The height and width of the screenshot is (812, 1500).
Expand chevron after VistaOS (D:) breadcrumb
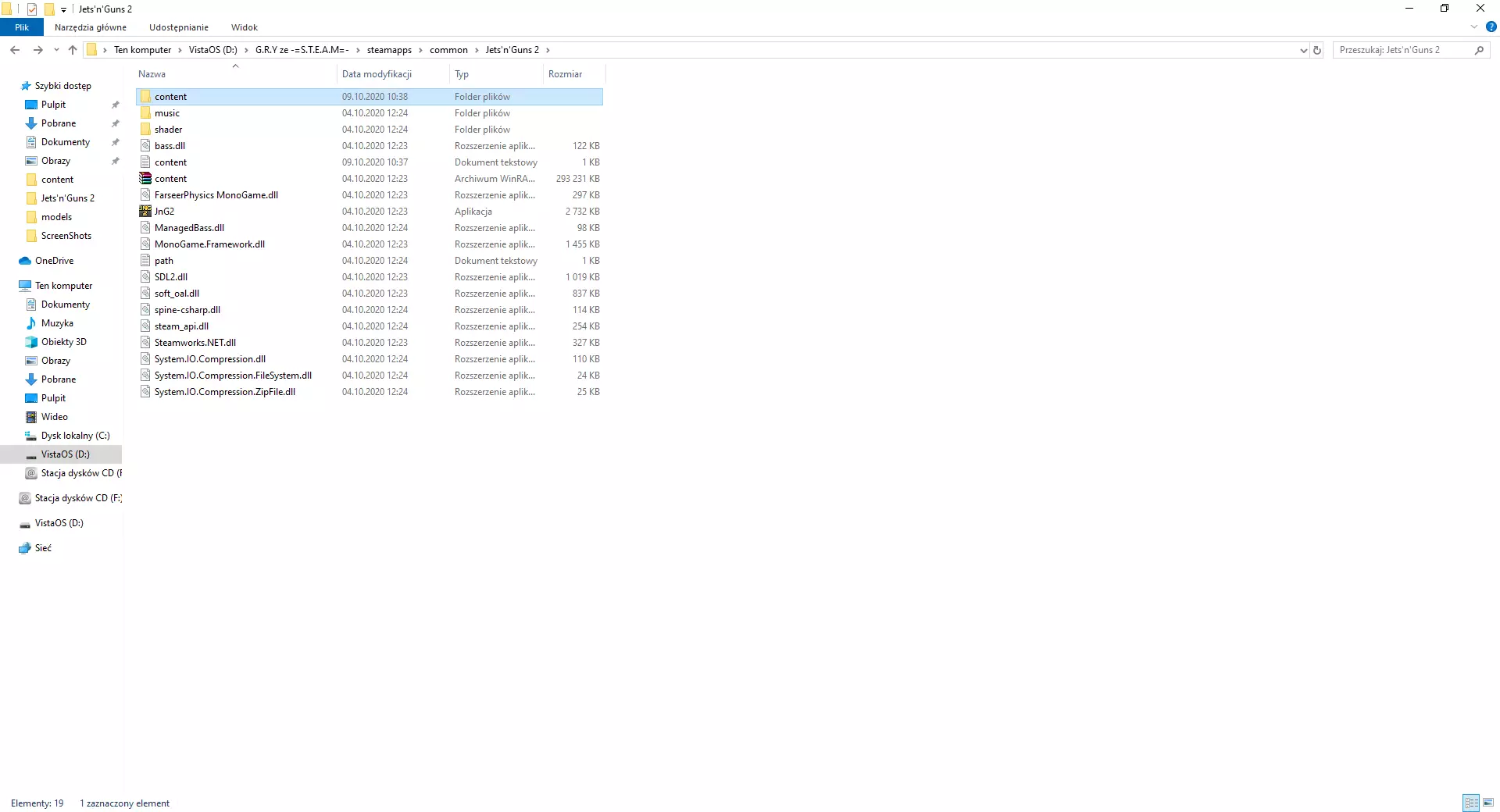click(246, 50)
